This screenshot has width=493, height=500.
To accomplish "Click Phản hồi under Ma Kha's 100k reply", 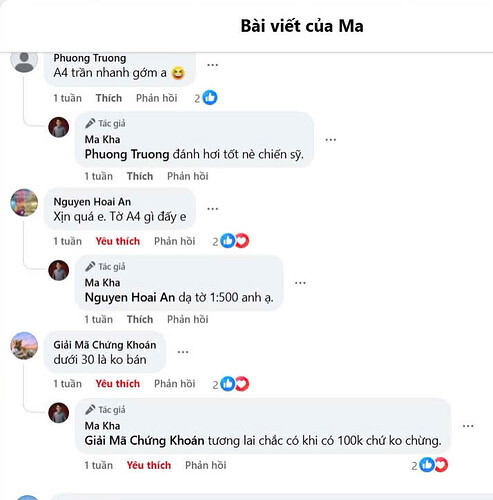I will tap(206, 465).
